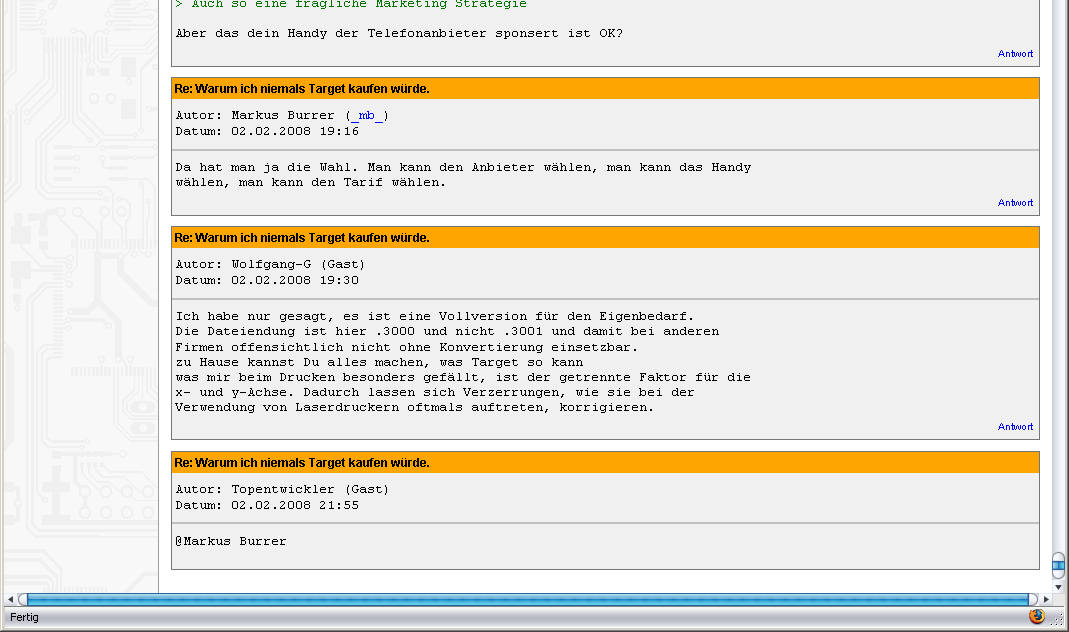
Task: Click the Firefox icon in status bar
Action: 1037,616
